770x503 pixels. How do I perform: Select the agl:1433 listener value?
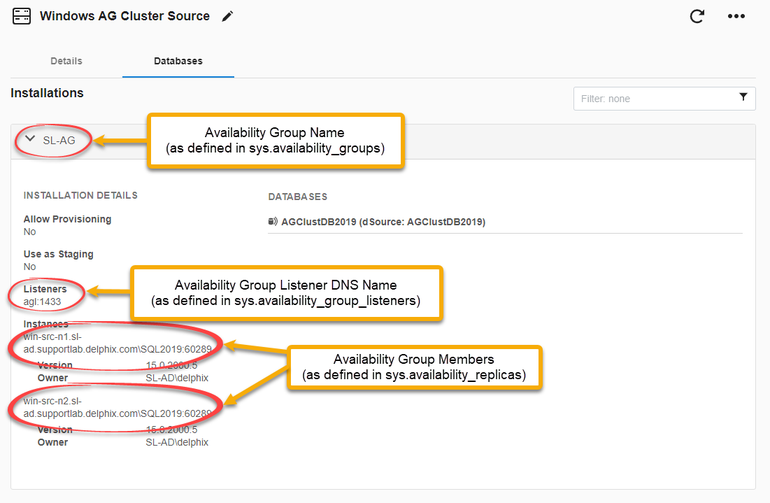point(43,302)
